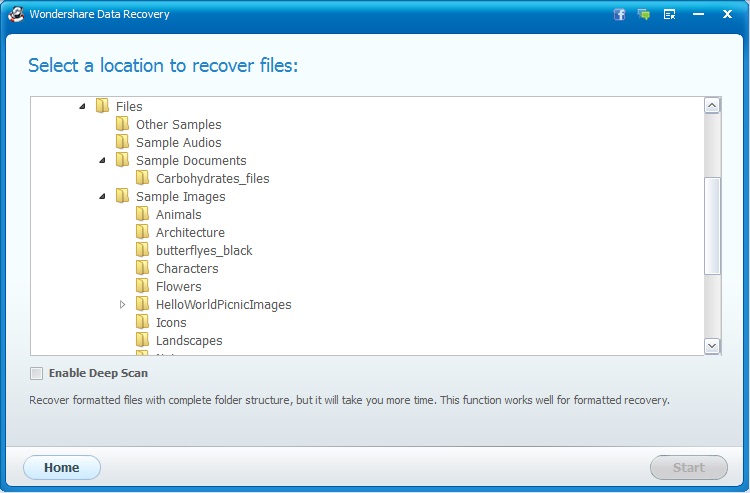750x493 pixels.
Task: Select the Sample Images label
Action: [x=180, y=197]
